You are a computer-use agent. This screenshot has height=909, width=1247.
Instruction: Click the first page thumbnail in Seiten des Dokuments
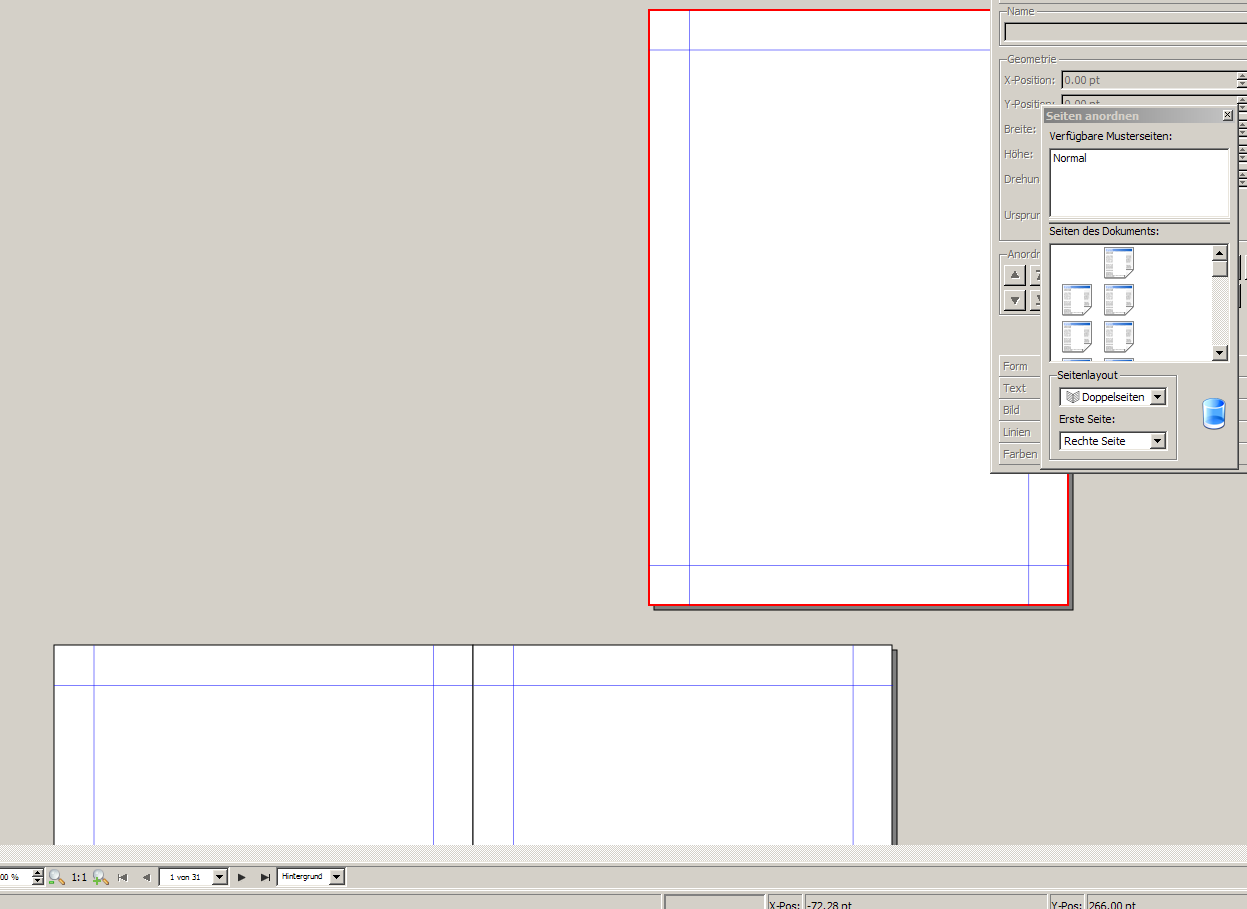point(1119,263)
